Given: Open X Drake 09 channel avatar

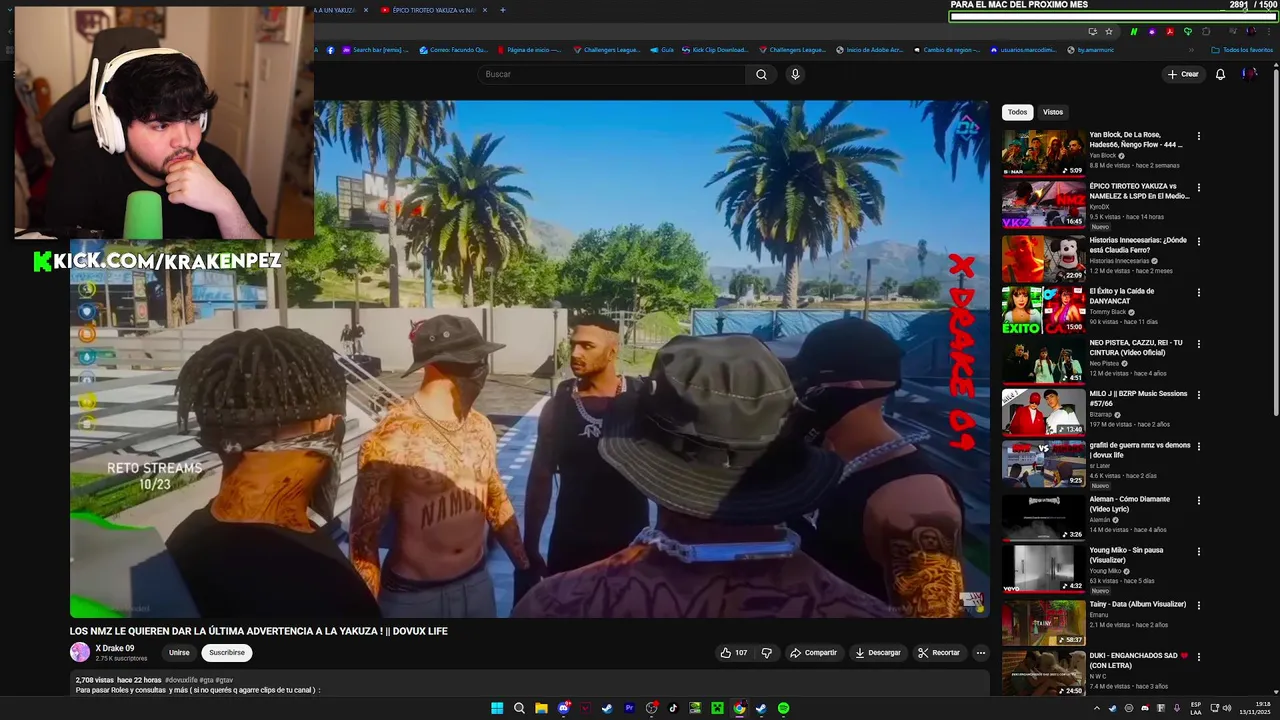Looking at the screenshot, I should (x=80, y=652).
